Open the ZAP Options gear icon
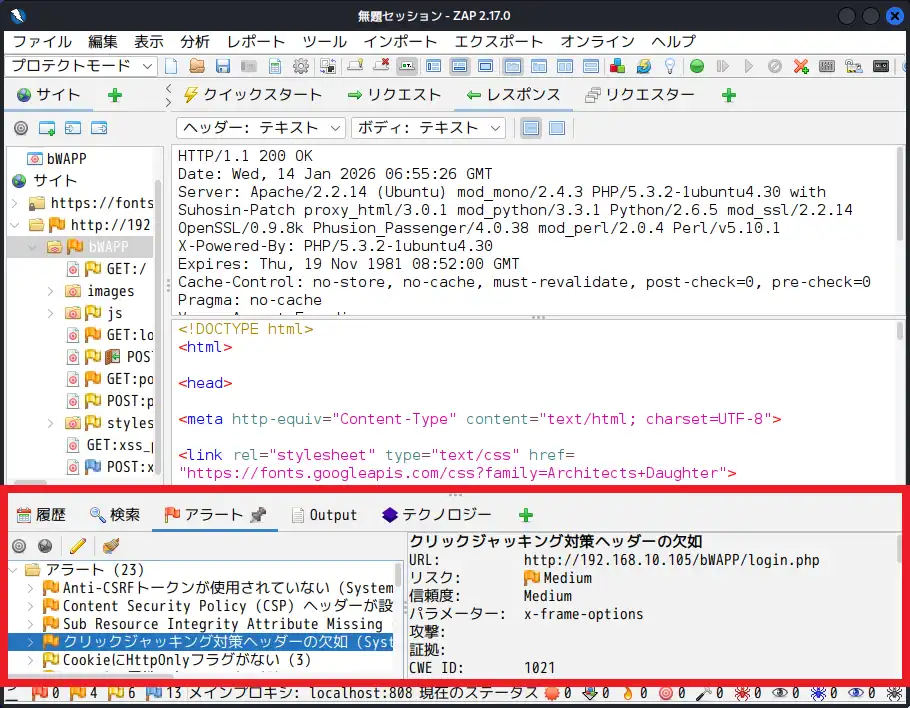 pyautogui.click(x=300, y=66)
